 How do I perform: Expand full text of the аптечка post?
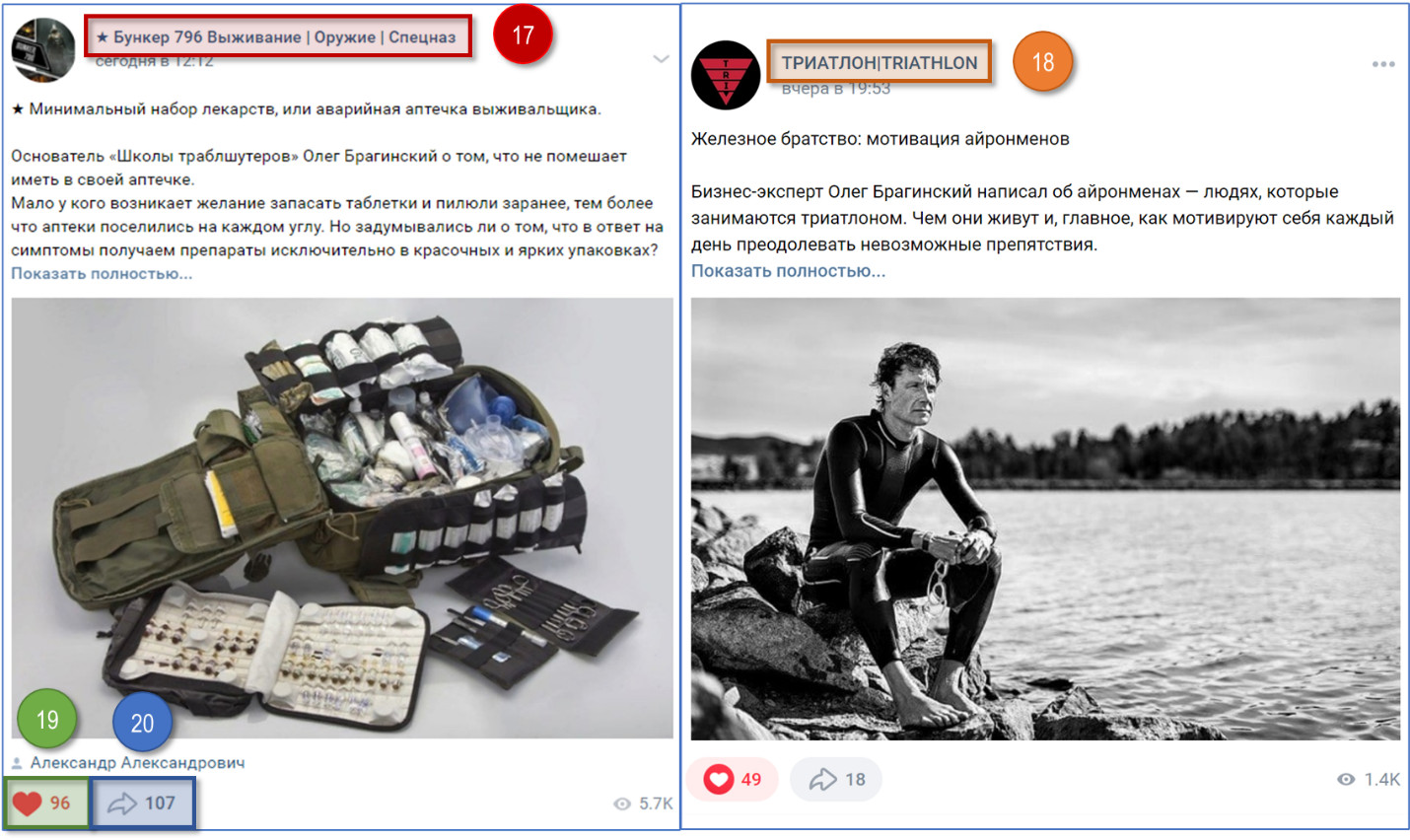tap(102, 273)
